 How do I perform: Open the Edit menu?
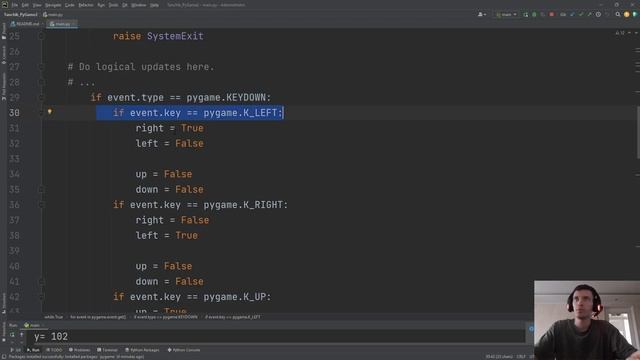(x=25, y=5)
